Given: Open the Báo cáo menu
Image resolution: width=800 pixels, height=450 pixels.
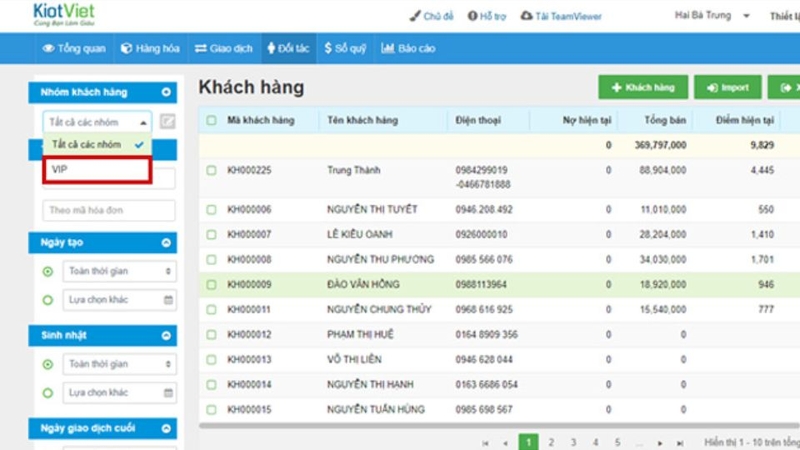Looking at the screenshot, I should (x=408, y=48).
